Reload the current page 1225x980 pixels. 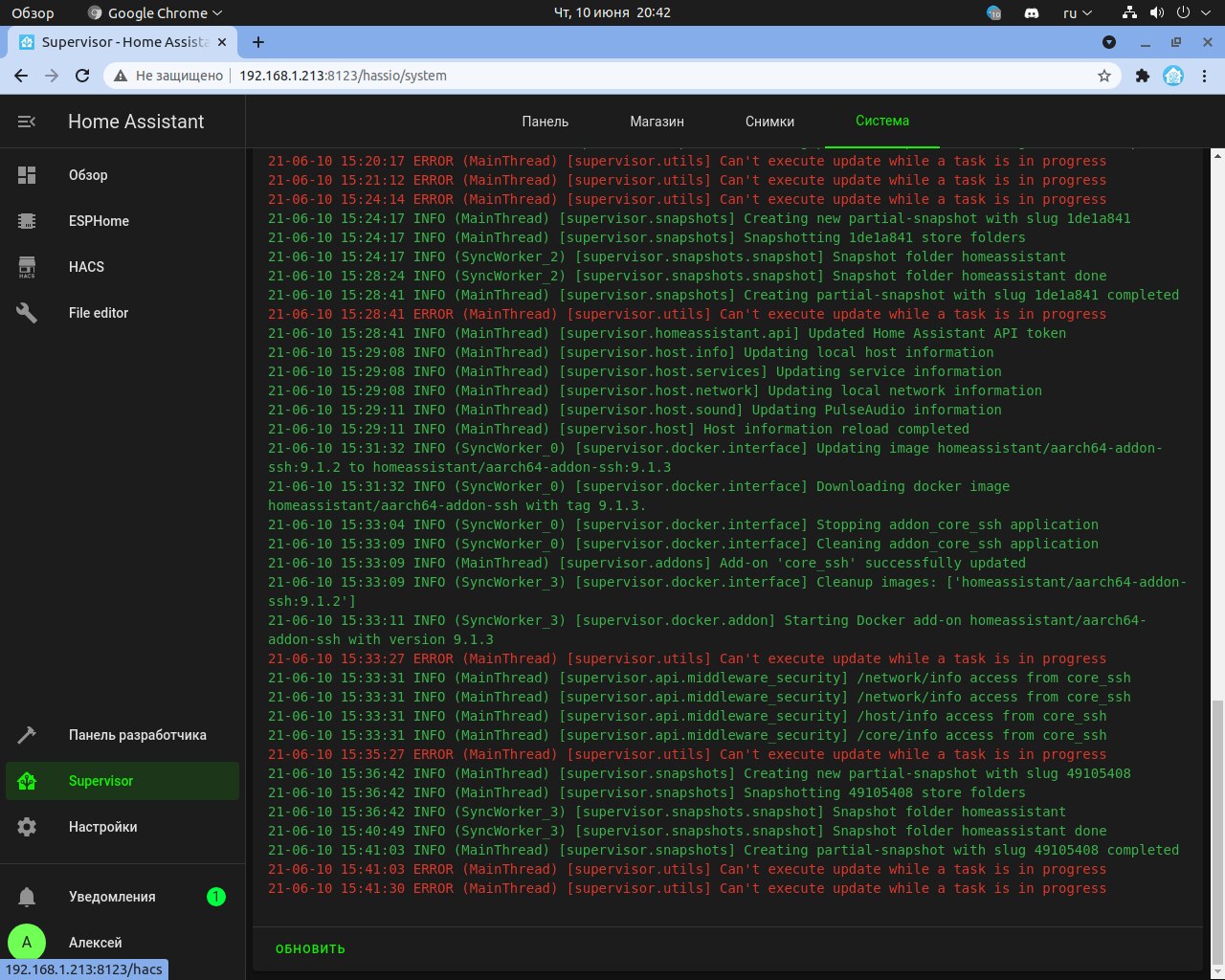point(82,76)
